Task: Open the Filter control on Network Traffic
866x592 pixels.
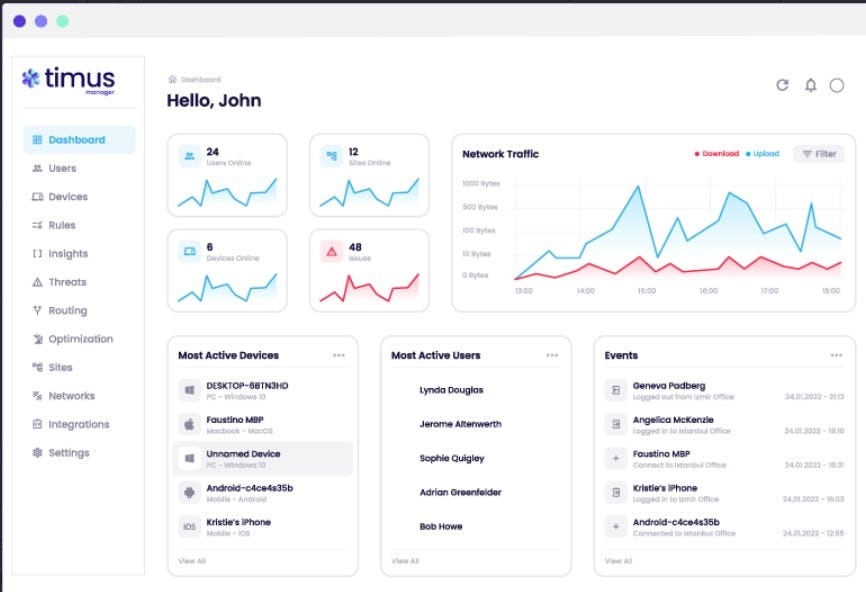Action: [818, 154]
